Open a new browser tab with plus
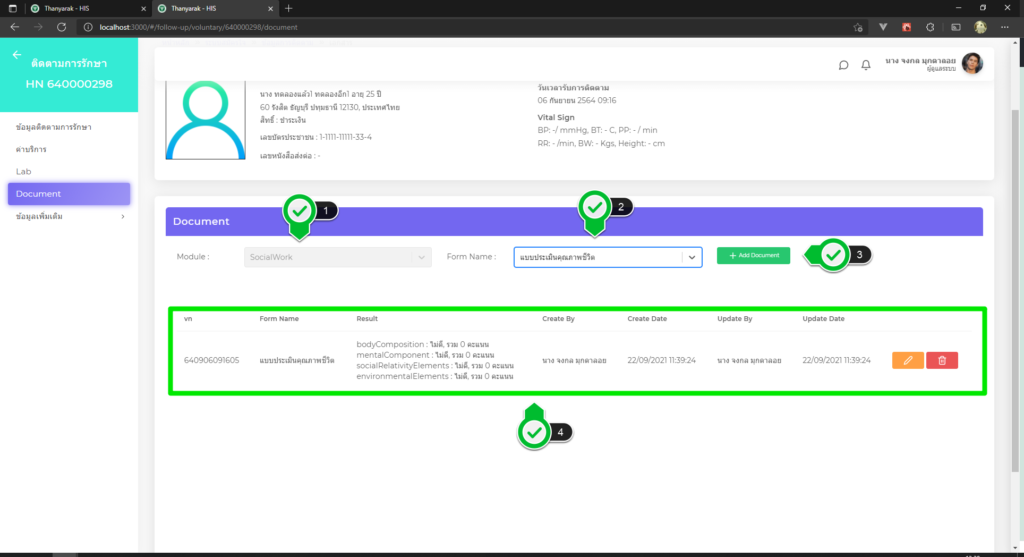Image resolution: width=1024 pixels, height=557 pixels. pos(289,8)
